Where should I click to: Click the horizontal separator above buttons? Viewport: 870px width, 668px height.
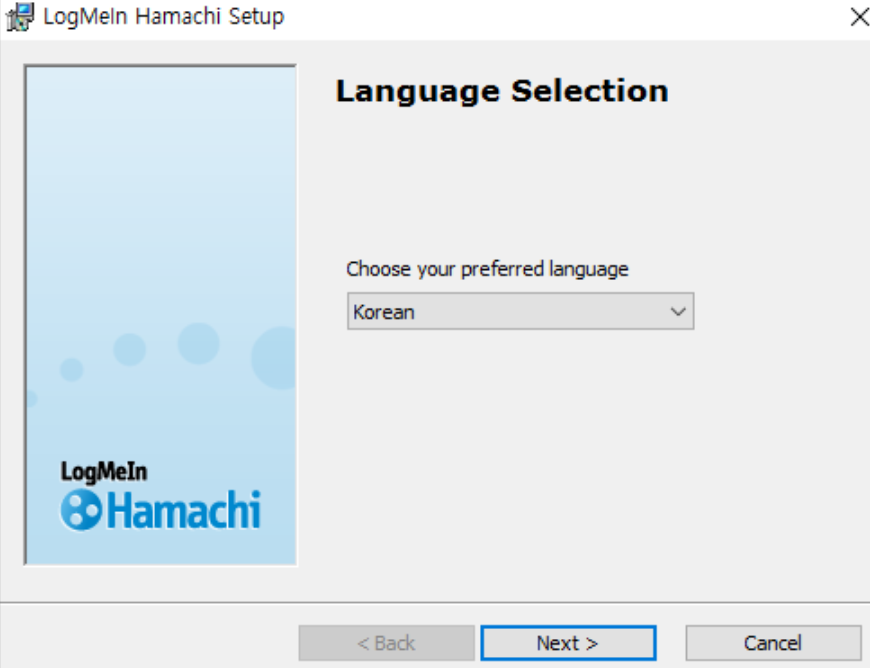435,603
